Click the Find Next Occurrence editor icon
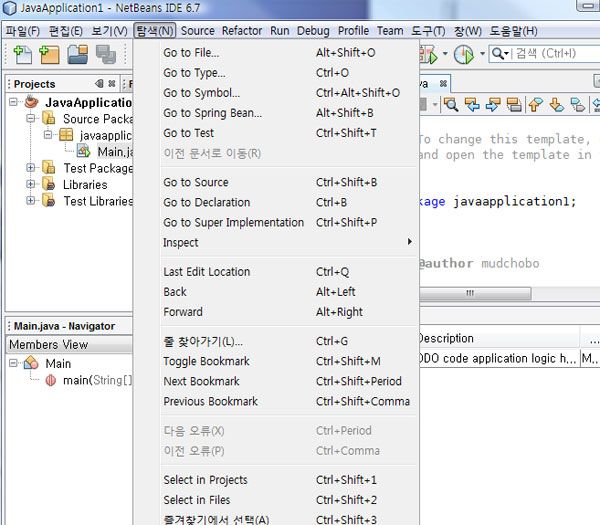This screenshot has height=525, width=600. pyautogui.click(x=493, y=104)
